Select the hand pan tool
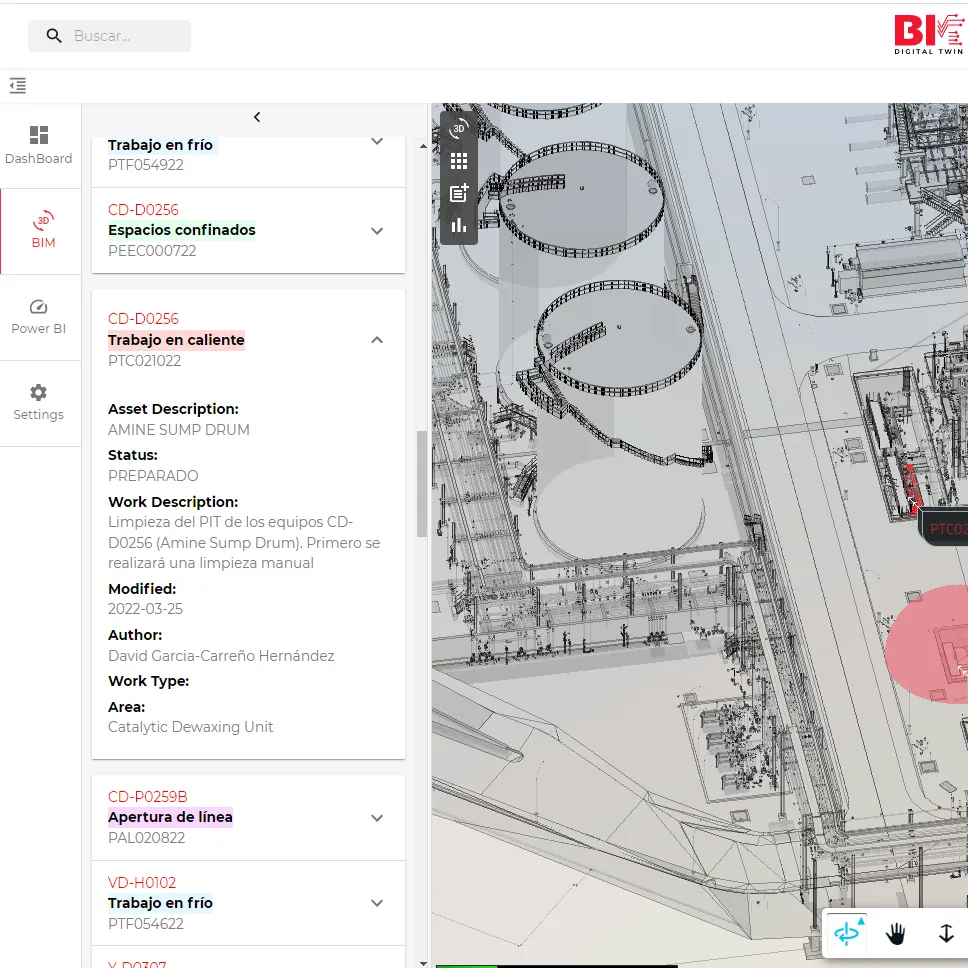This screenshot has width=968, height=968. (896, 933)
